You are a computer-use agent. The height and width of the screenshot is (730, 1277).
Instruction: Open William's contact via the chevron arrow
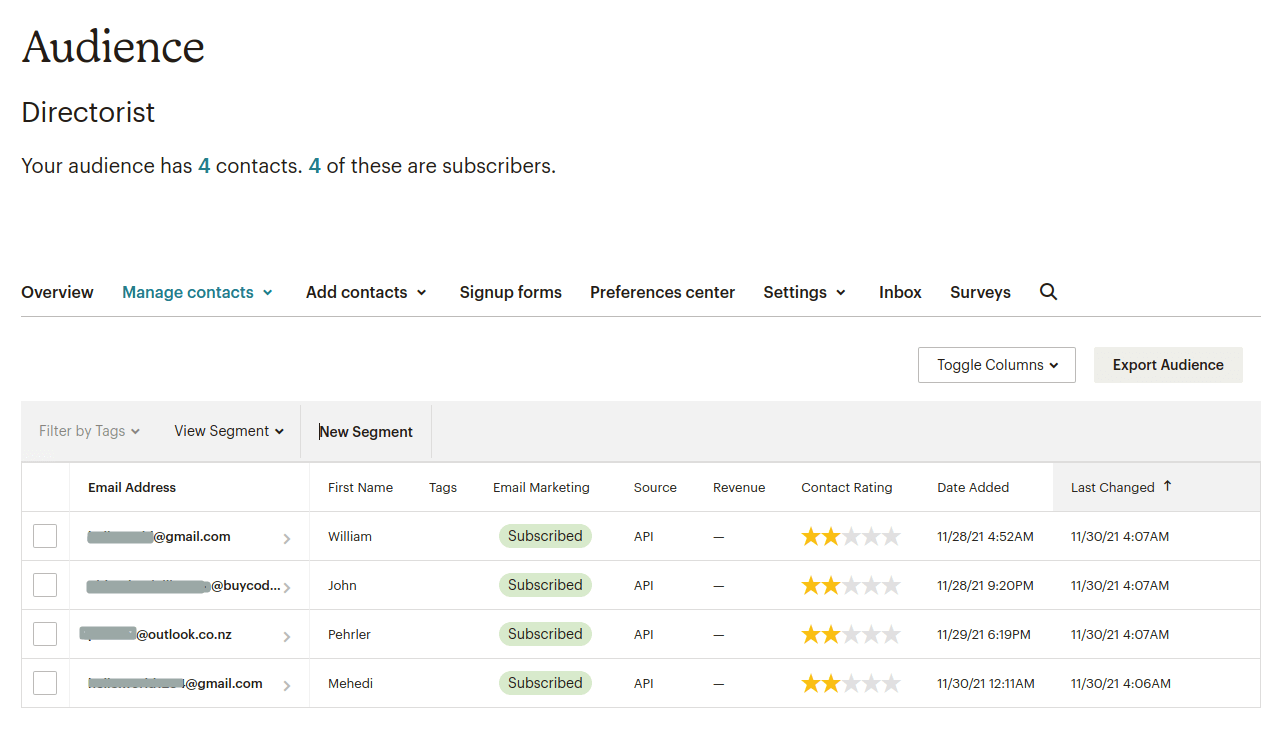click(287, 539)
